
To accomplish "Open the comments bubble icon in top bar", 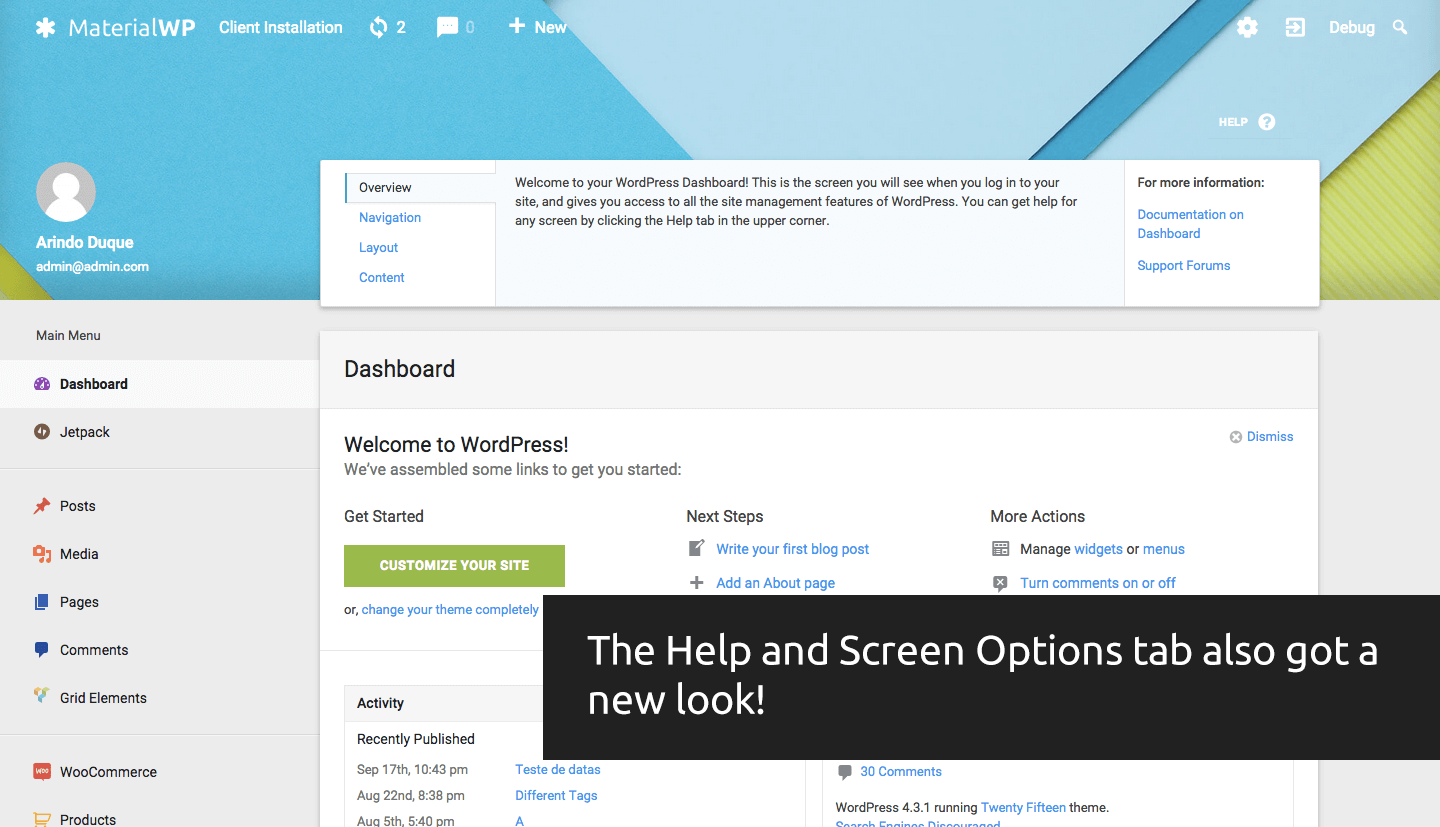I will pyautogui.click(x=447, y=28).
